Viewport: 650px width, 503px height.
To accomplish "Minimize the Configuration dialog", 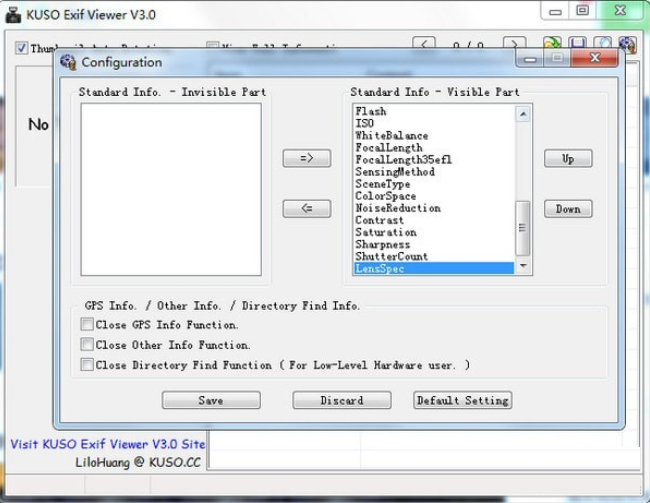I will (530, 59).
